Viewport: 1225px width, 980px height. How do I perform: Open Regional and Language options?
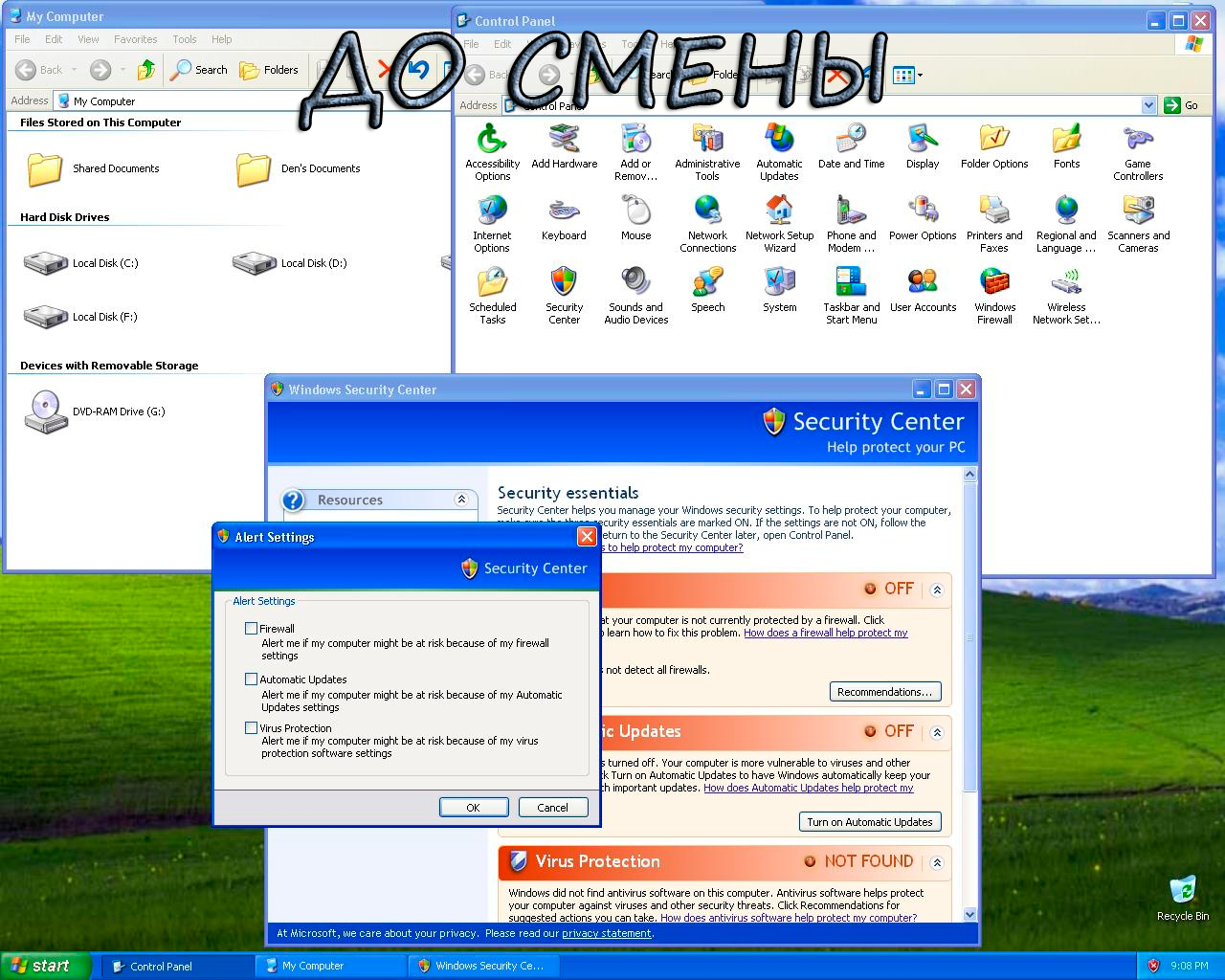(1066, 224)
